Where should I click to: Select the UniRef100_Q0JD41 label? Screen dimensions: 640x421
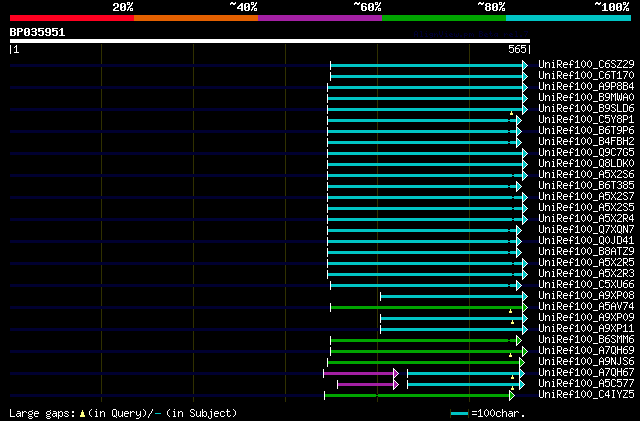point(586,241)
